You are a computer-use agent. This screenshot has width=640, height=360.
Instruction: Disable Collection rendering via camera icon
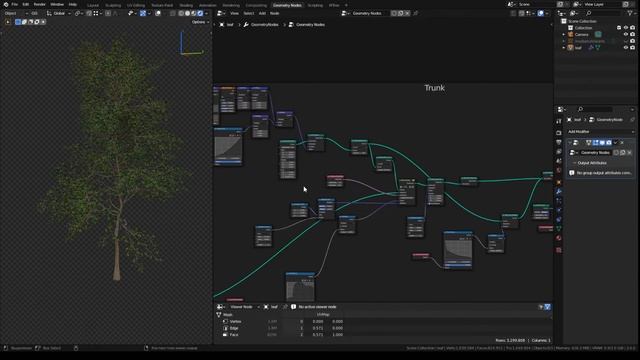632,28
